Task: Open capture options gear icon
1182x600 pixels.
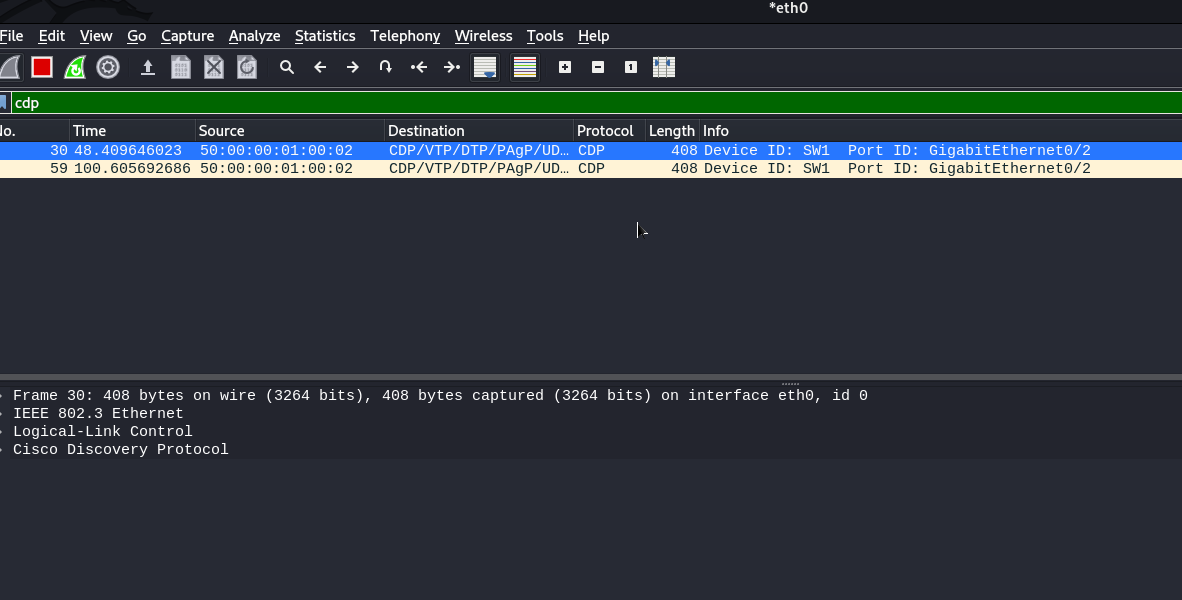Action: (x=108, y=67)
